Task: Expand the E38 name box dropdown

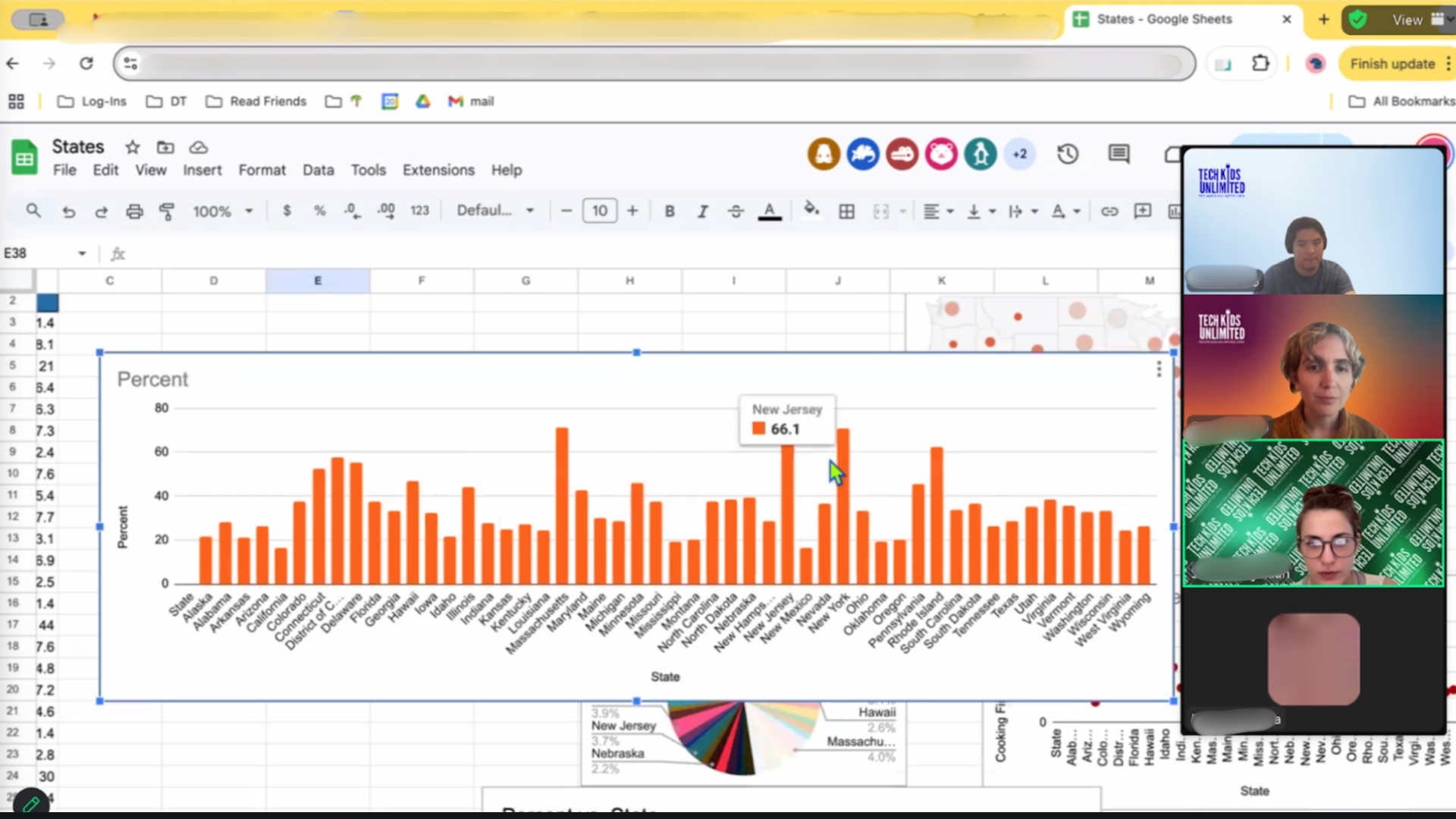Action: 82,253
